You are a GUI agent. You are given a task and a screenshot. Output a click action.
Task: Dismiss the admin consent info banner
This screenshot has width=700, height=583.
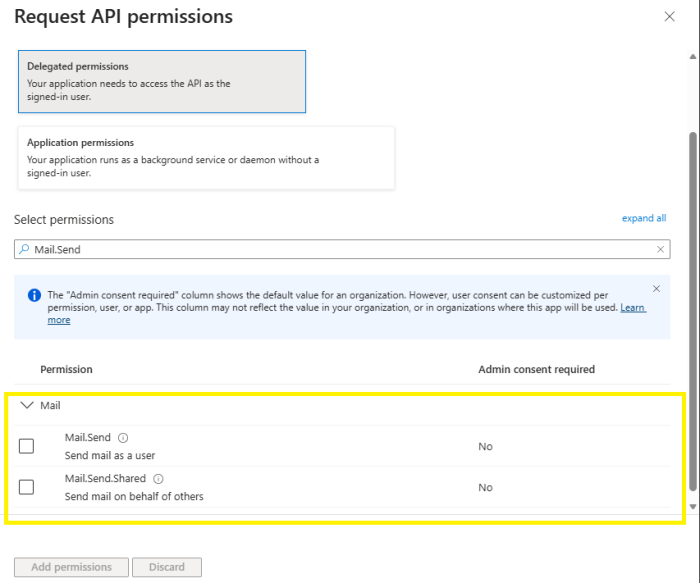(x=656, y=289)
